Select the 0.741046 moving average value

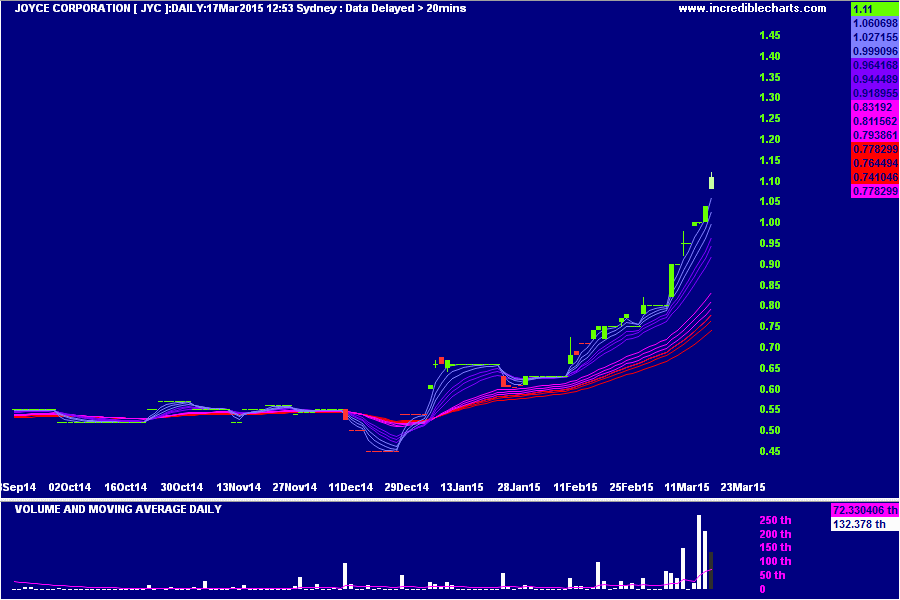click(x=875, y=177)
